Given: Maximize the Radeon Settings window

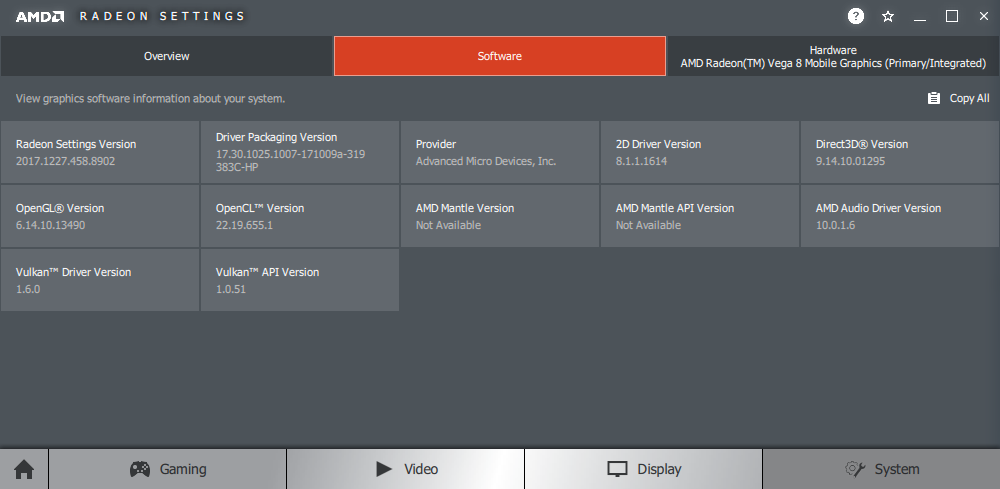Looking at the screenshot, I should coord(952,17).
